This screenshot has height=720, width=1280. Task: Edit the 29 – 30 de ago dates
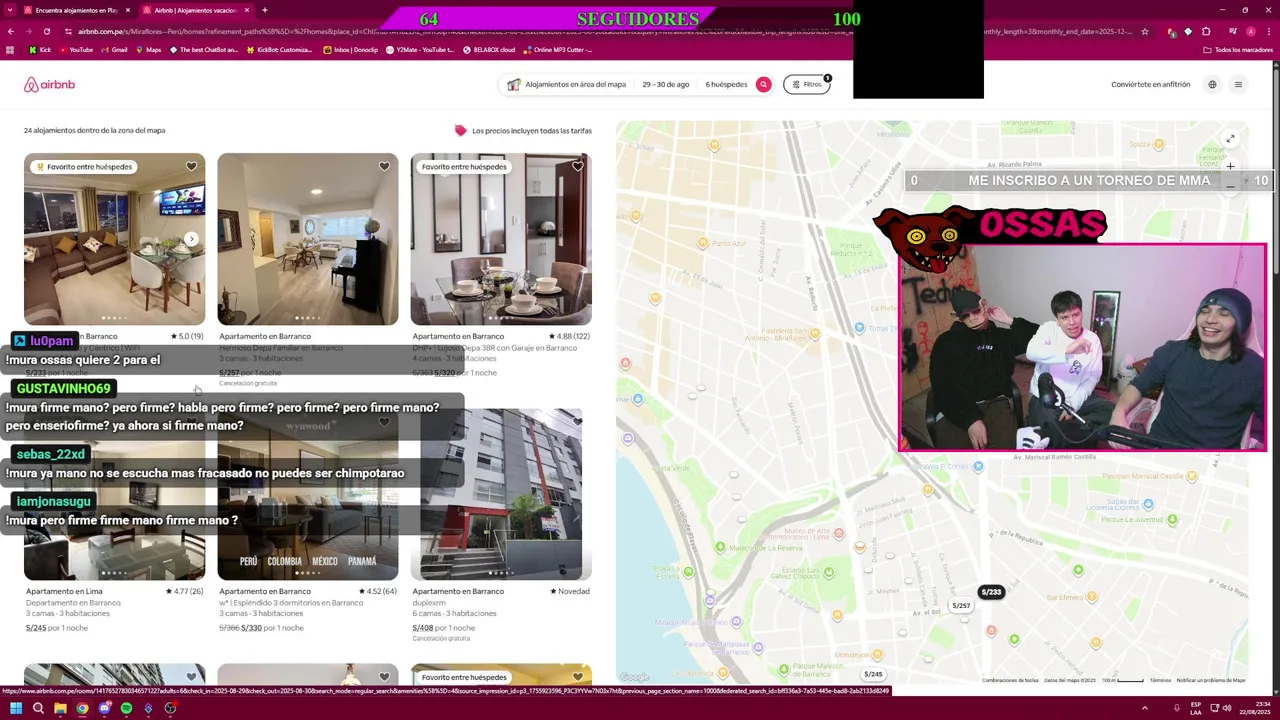pyautogui.click(x=666, y=84)
